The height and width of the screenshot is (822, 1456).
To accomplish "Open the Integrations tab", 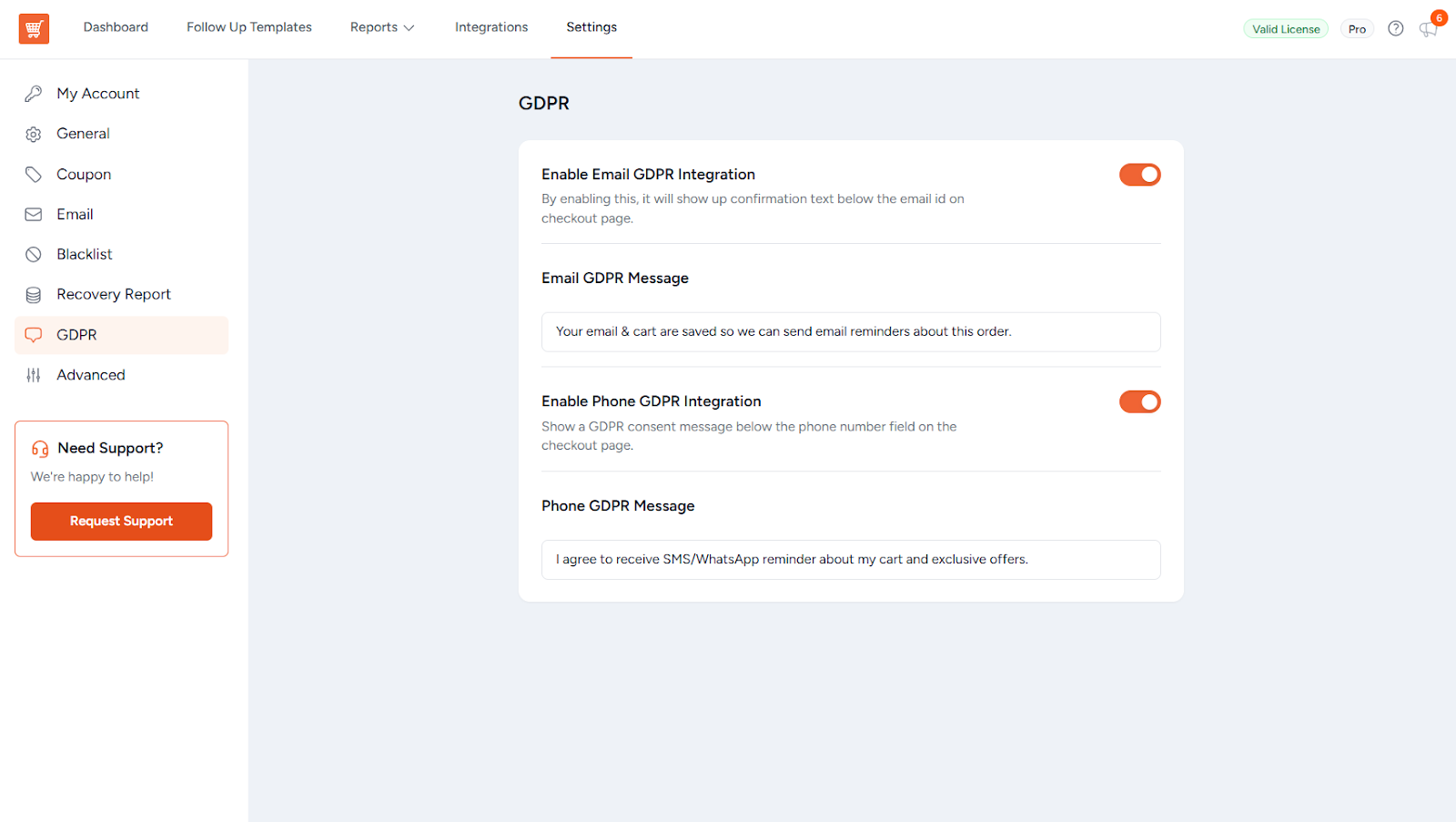I will click(491, 27).
